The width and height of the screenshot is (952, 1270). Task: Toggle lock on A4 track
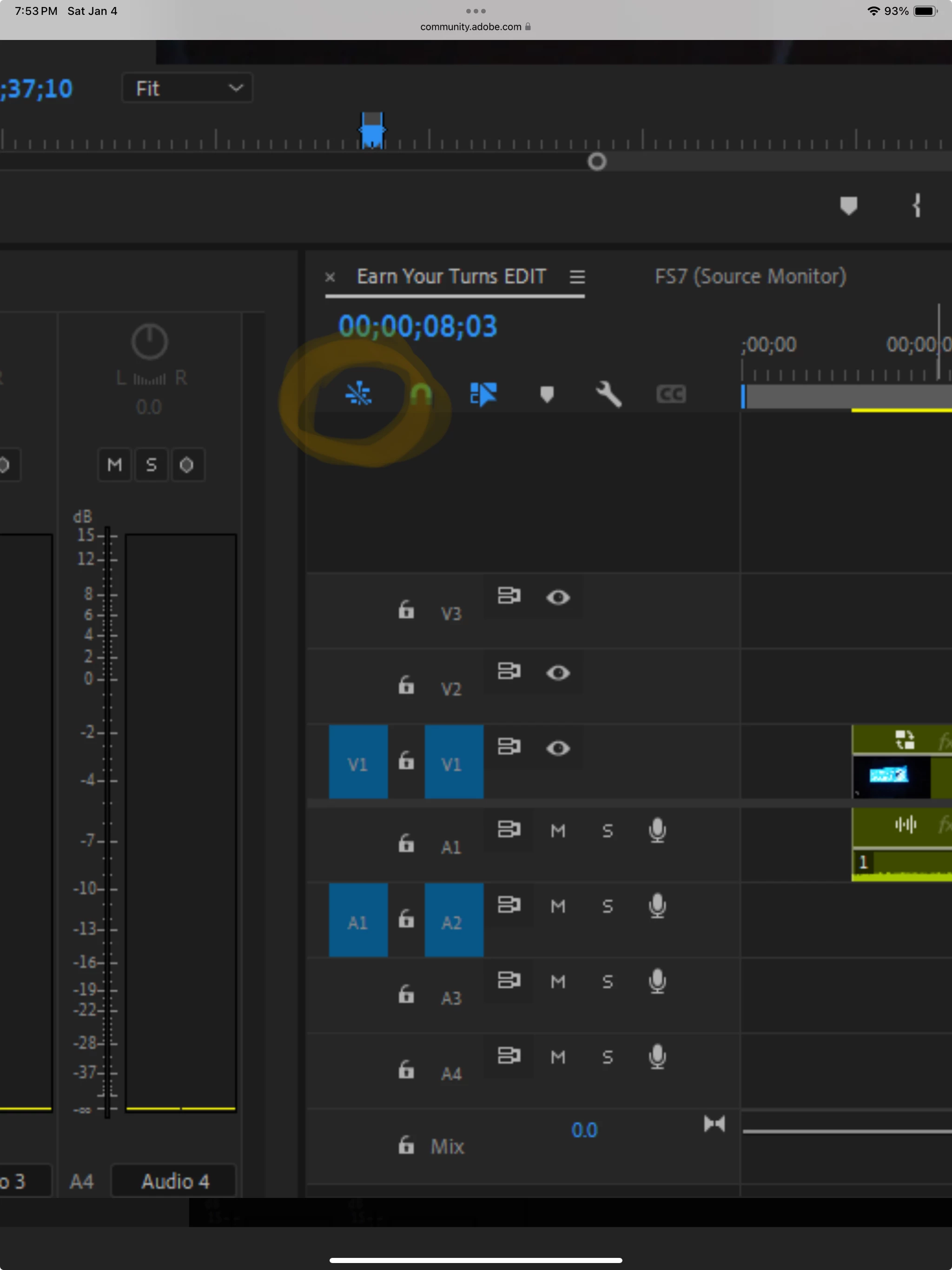click(406, 1070)
